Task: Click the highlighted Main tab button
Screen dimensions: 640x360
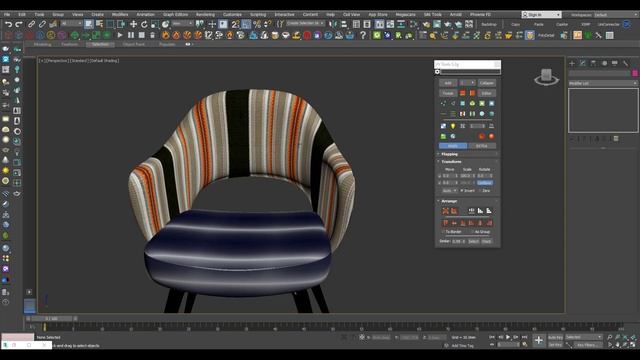Action: tap(453, 146)
